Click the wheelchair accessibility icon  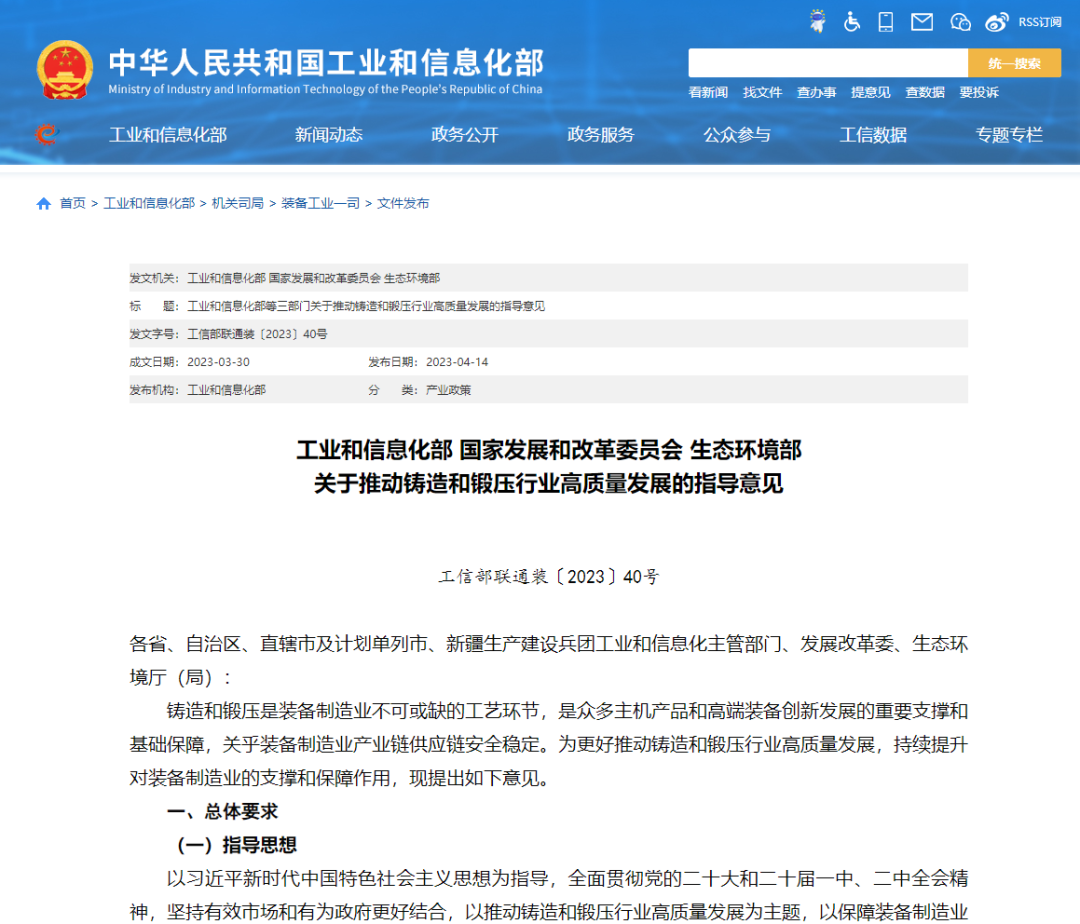click(x=852, y=22)
